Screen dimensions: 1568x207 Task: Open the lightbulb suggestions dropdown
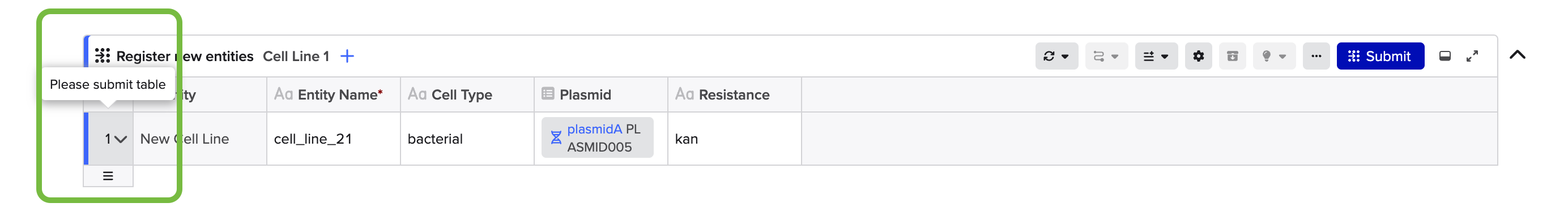1273,56
